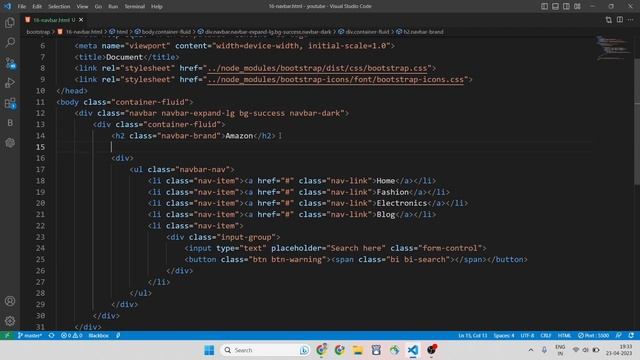The height and width of the screenshot is (360, 640).
Task: Follow the bootstrap-icons.css href link
Action: click(x=336, y=80)
